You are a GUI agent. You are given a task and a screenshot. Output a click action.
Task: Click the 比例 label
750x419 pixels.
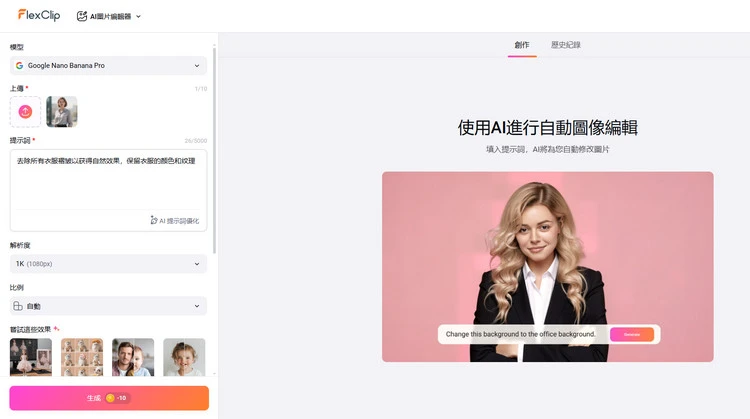click(x=17, y=287)
